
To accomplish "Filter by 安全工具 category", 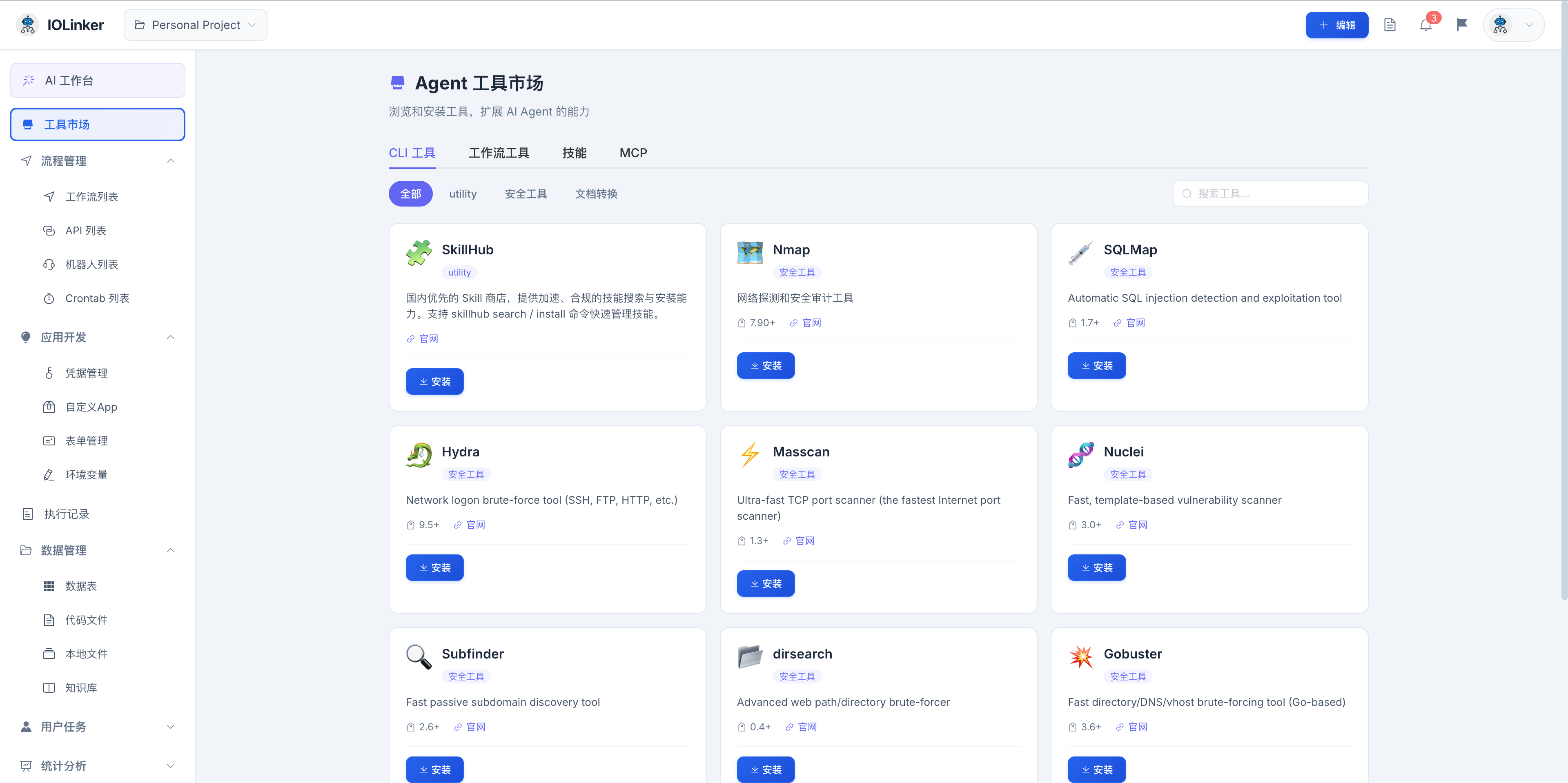I will [526, 194].
